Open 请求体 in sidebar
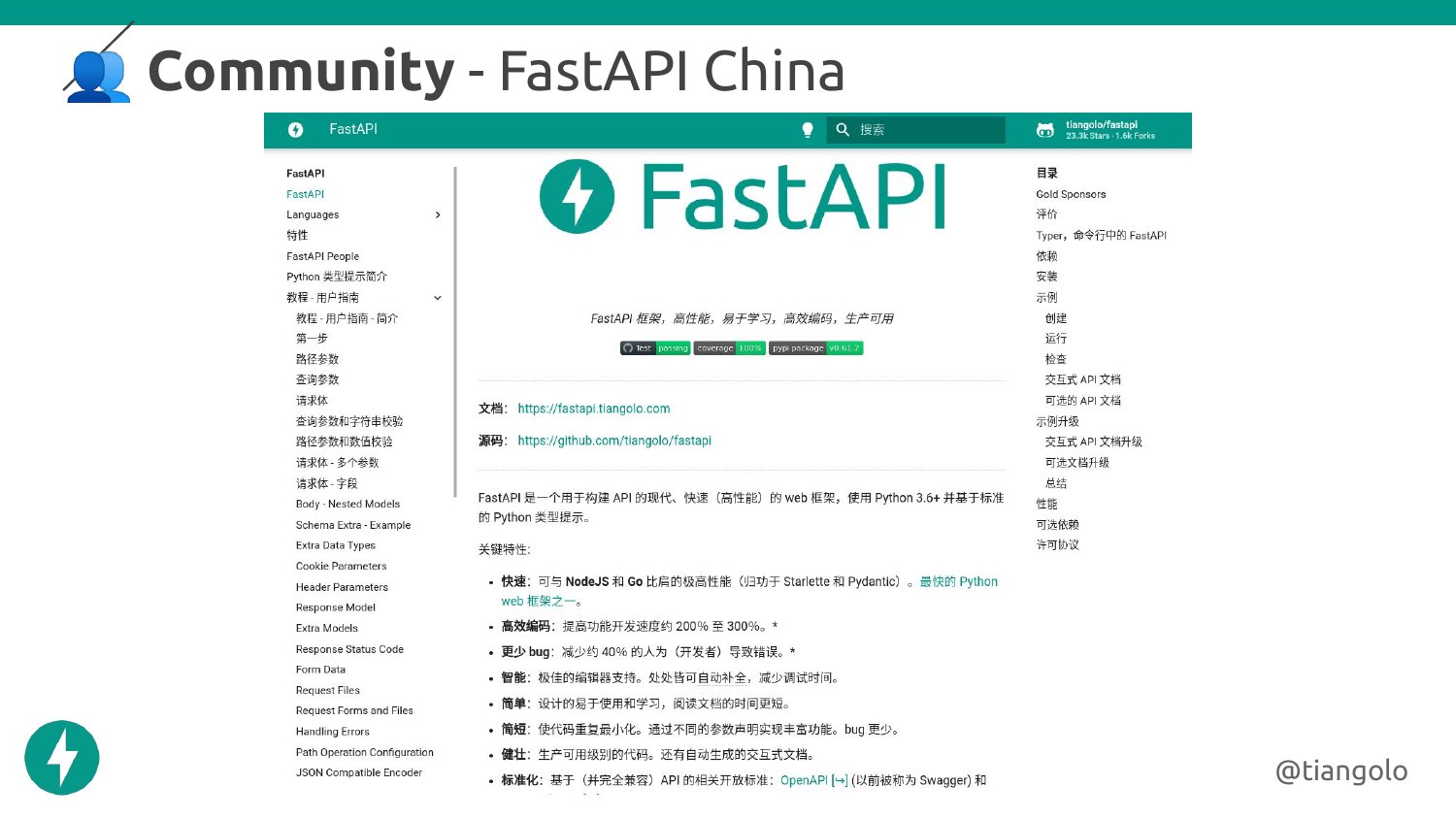Image resolution: width=1456 pixels, height=819 pixels. coord(312,401)
